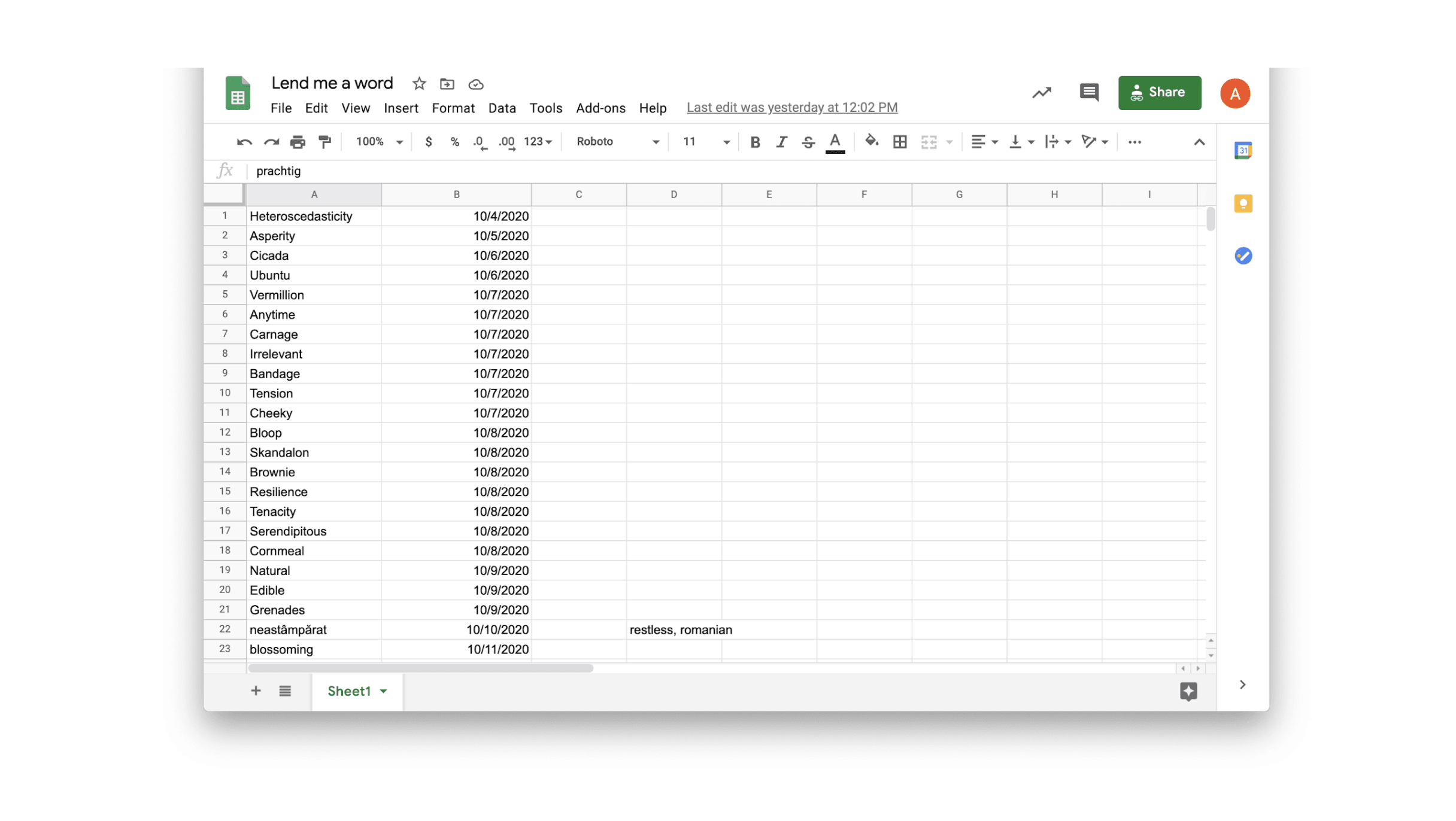1456x821 pixels.
Task: Open the horizontal align dropdown
Action: [984, 142]
